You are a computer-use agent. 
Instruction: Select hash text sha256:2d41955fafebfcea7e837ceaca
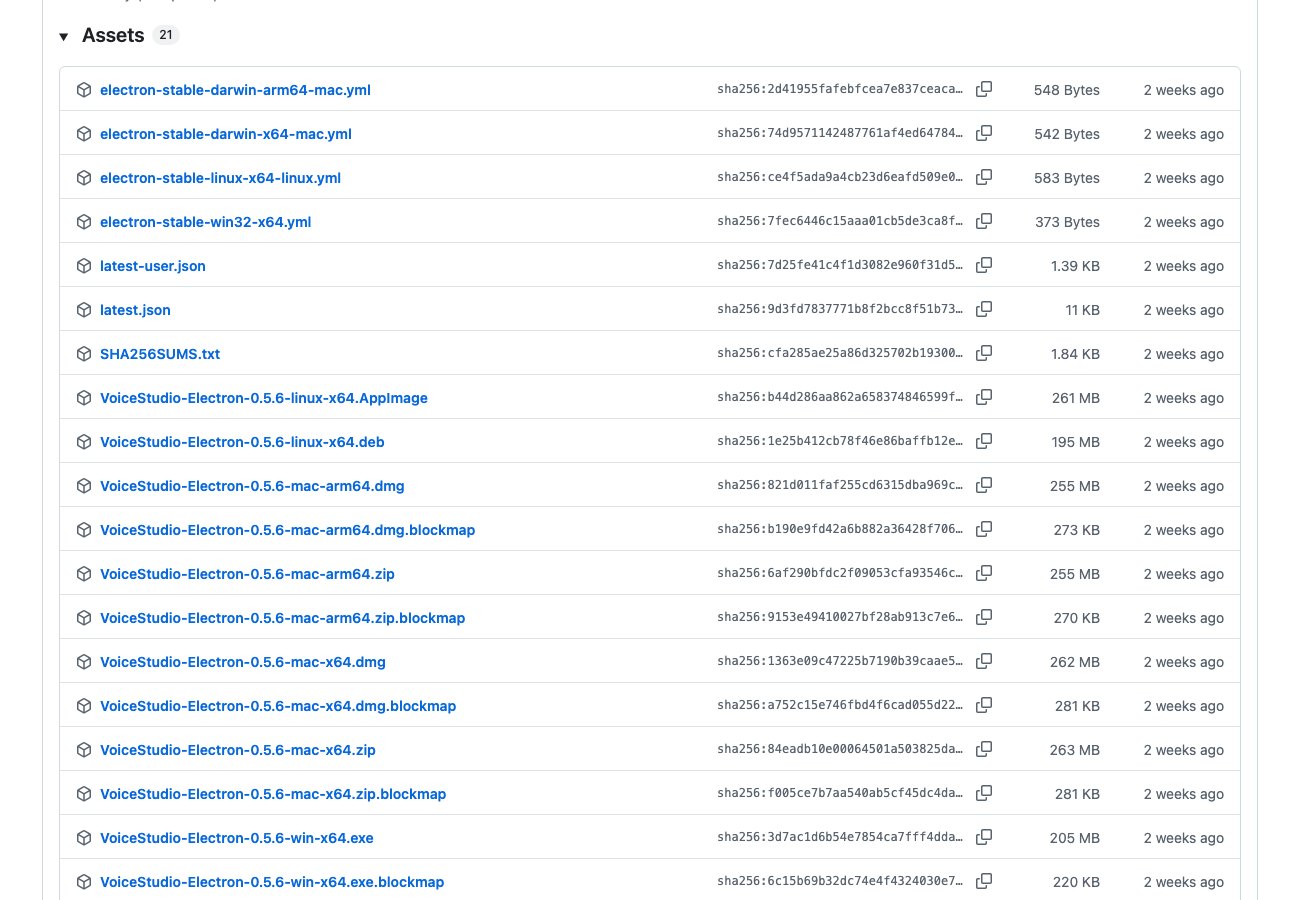tap(840, 90)
